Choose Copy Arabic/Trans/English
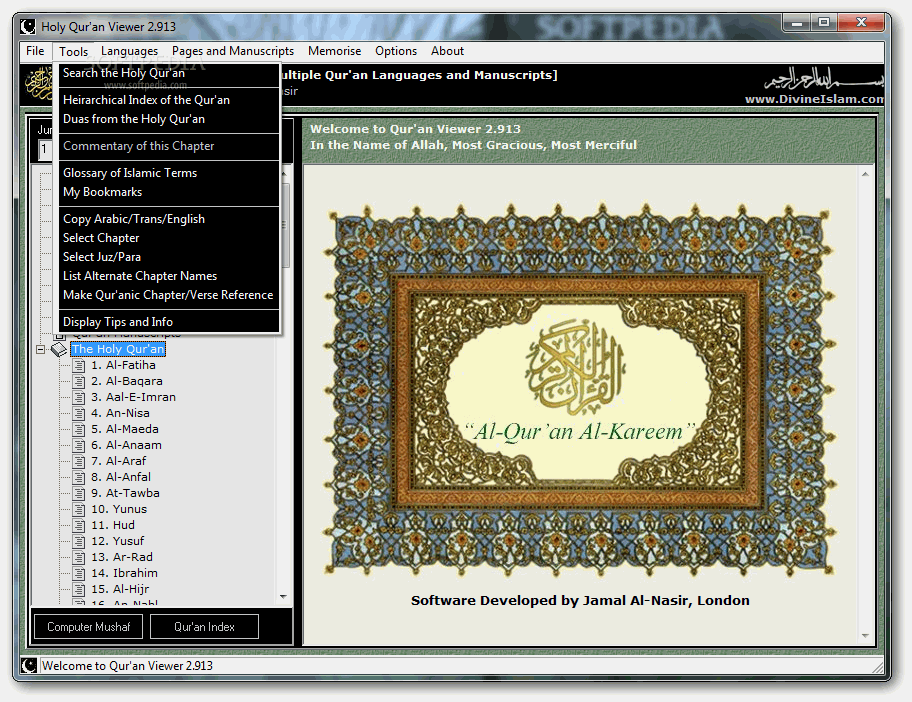The width and height of the screenshot is (912, 702). coord(169,219)
